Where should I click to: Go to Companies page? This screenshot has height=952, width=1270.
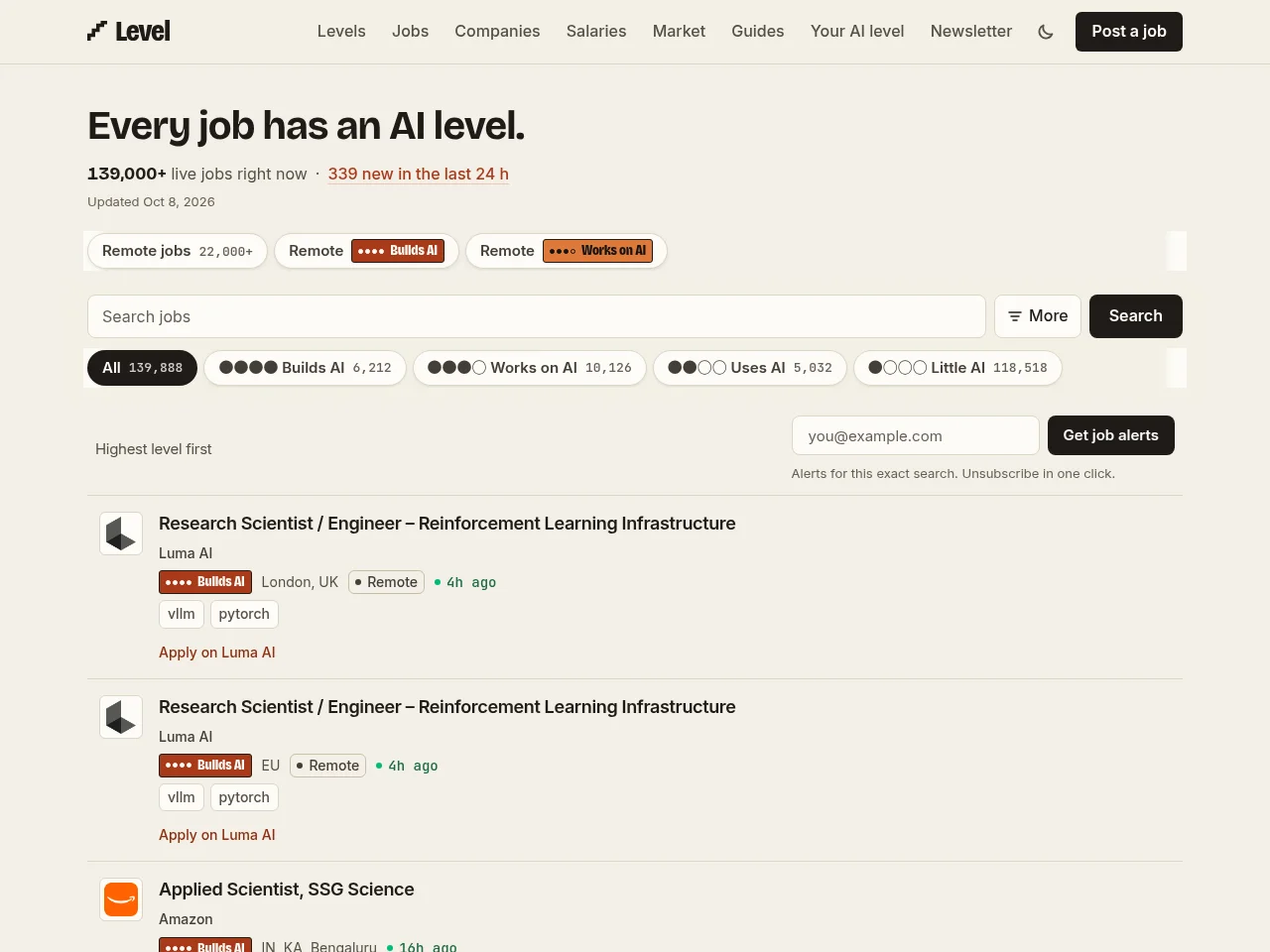[497, 32]
